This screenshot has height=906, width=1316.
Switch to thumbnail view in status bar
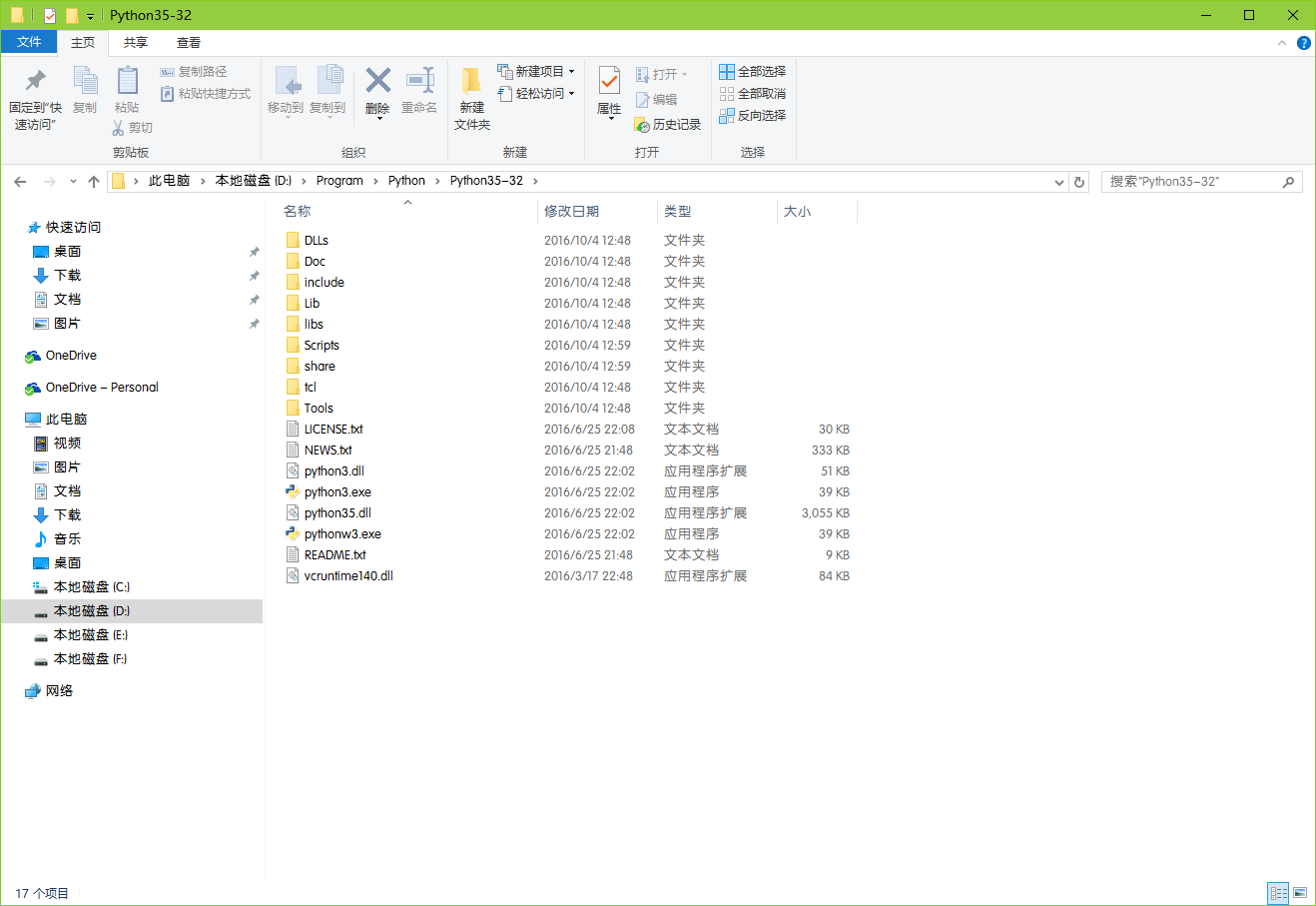click(1301, 892)
